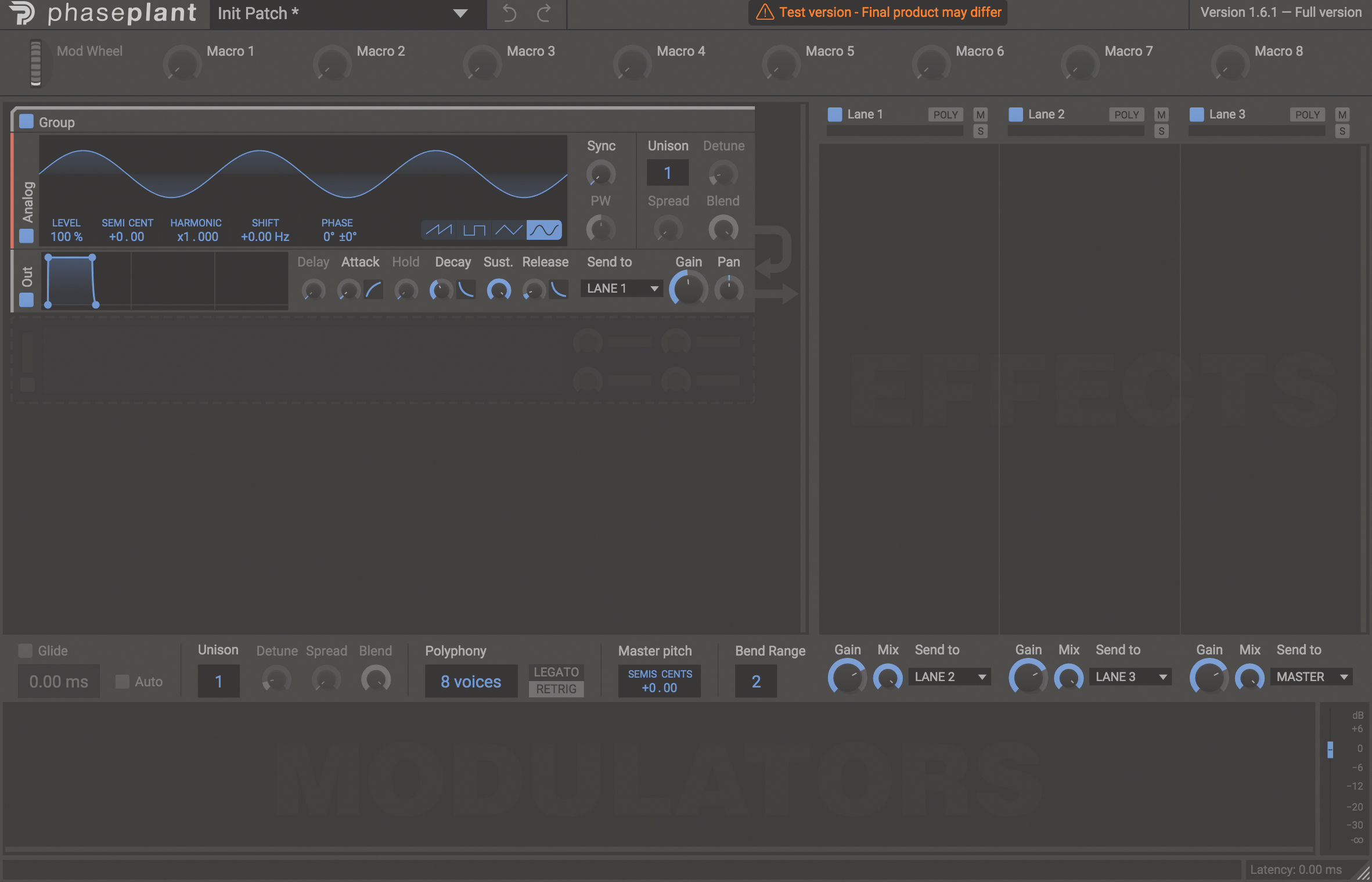Click the Glide time 0.00 ms field
This screenshot has width=1372, height=882.
59,681
